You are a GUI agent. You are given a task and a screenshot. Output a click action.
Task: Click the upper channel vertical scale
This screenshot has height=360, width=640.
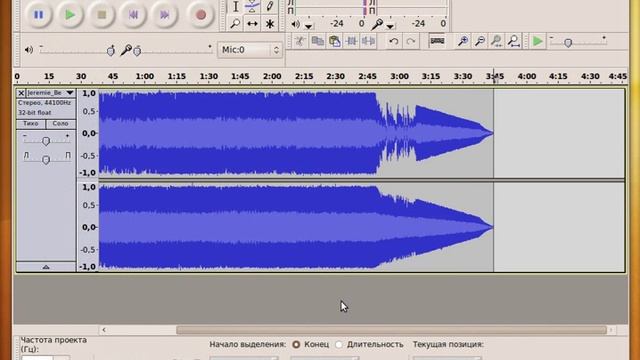[x=88, y=133]
